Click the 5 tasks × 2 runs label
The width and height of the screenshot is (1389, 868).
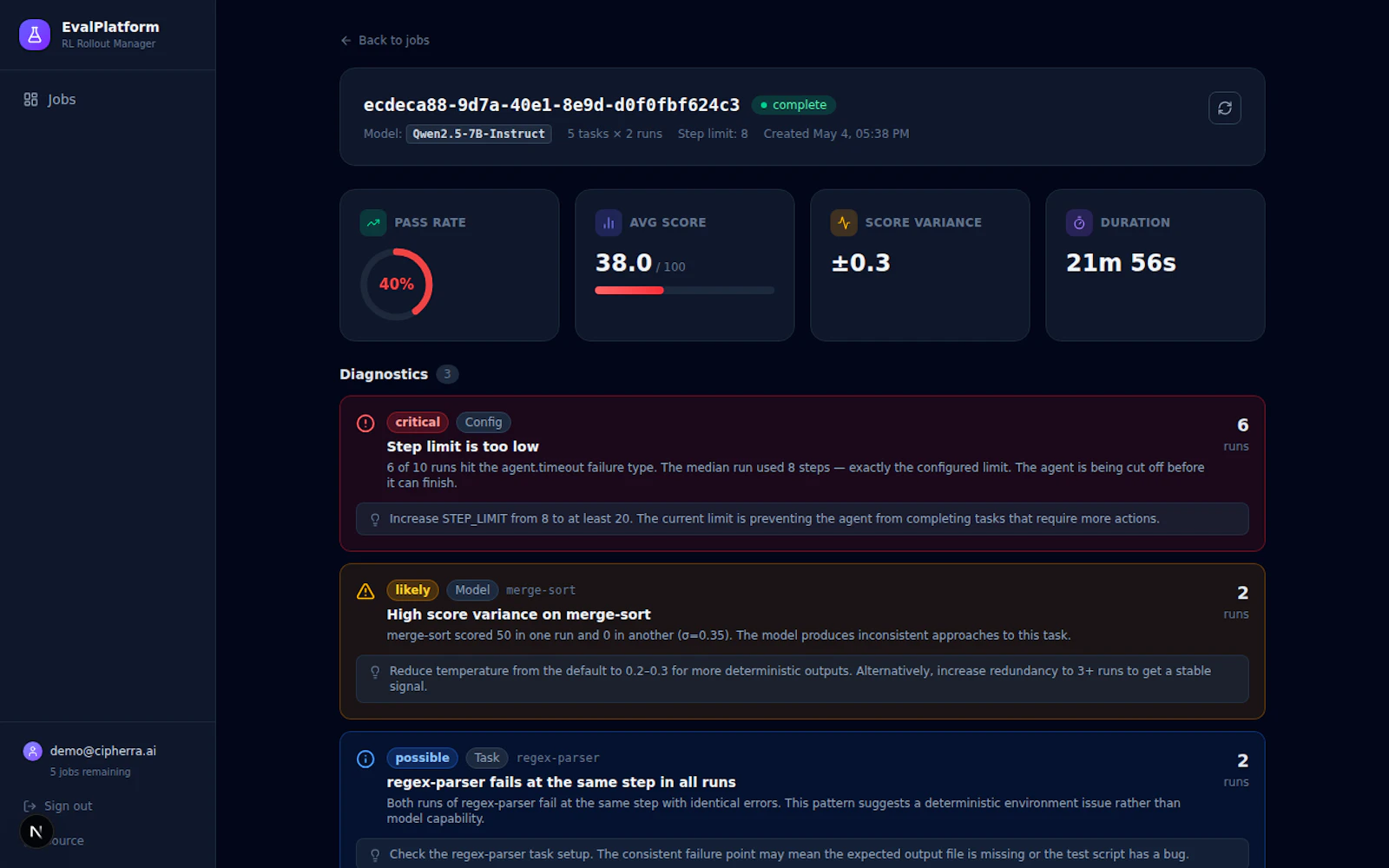tap(615, 134)
